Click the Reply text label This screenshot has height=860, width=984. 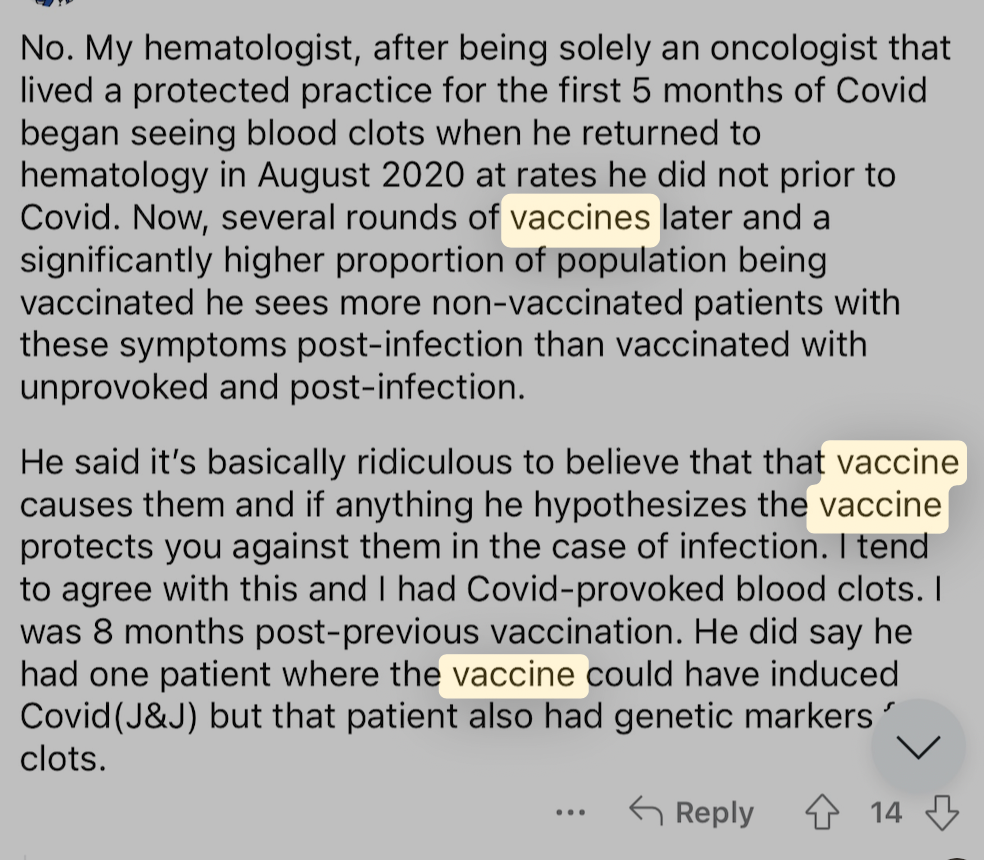[x=714, y=813]
